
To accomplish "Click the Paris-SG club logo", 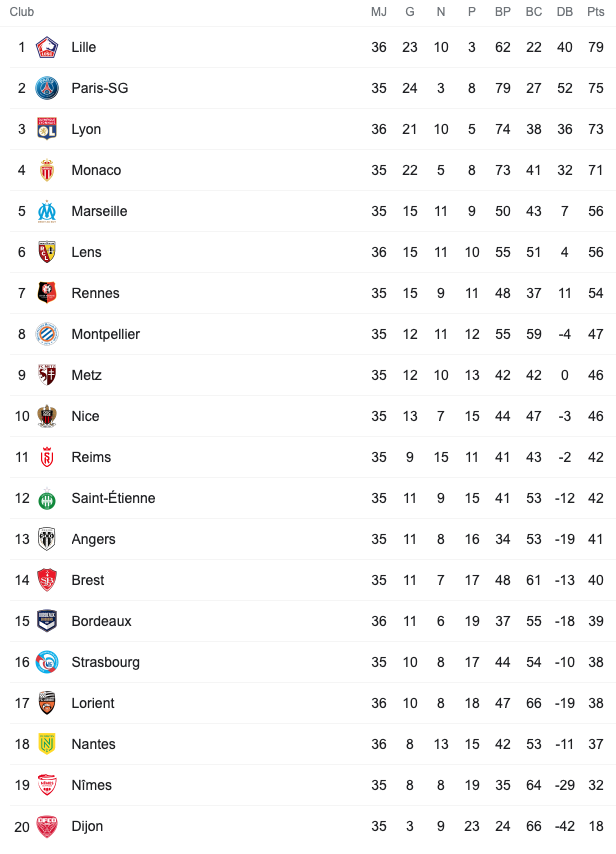I will [47, 88].
